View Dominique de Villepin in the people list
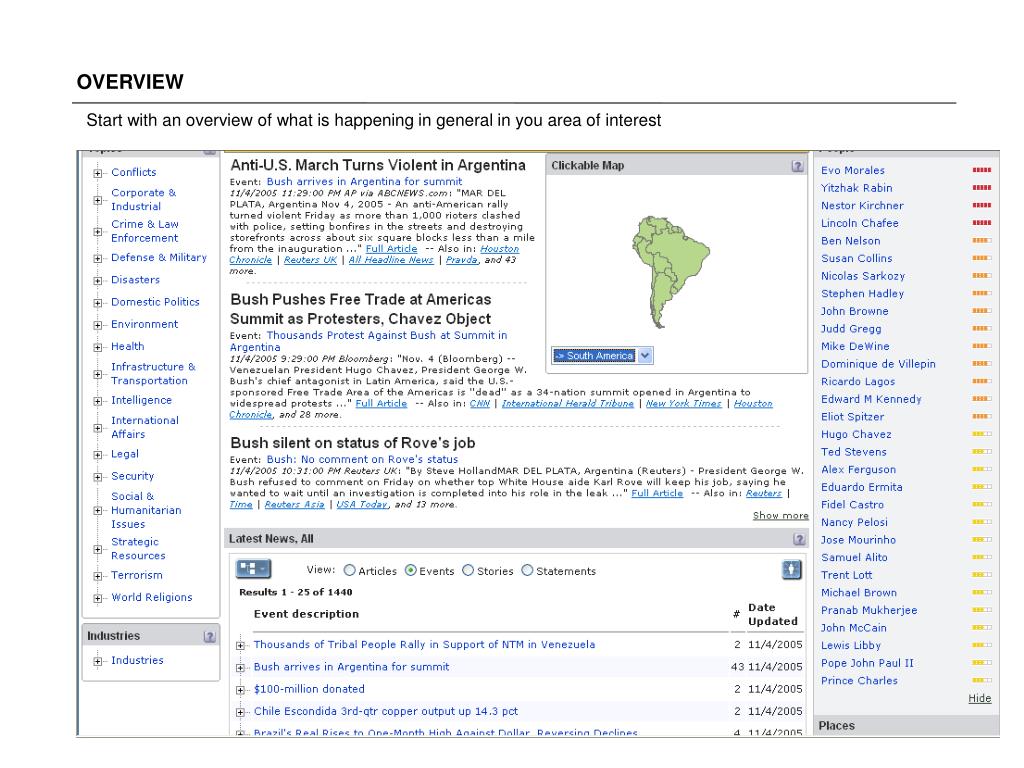The width and height of the screenshot is (1024, 768). (x=878, y=364)
